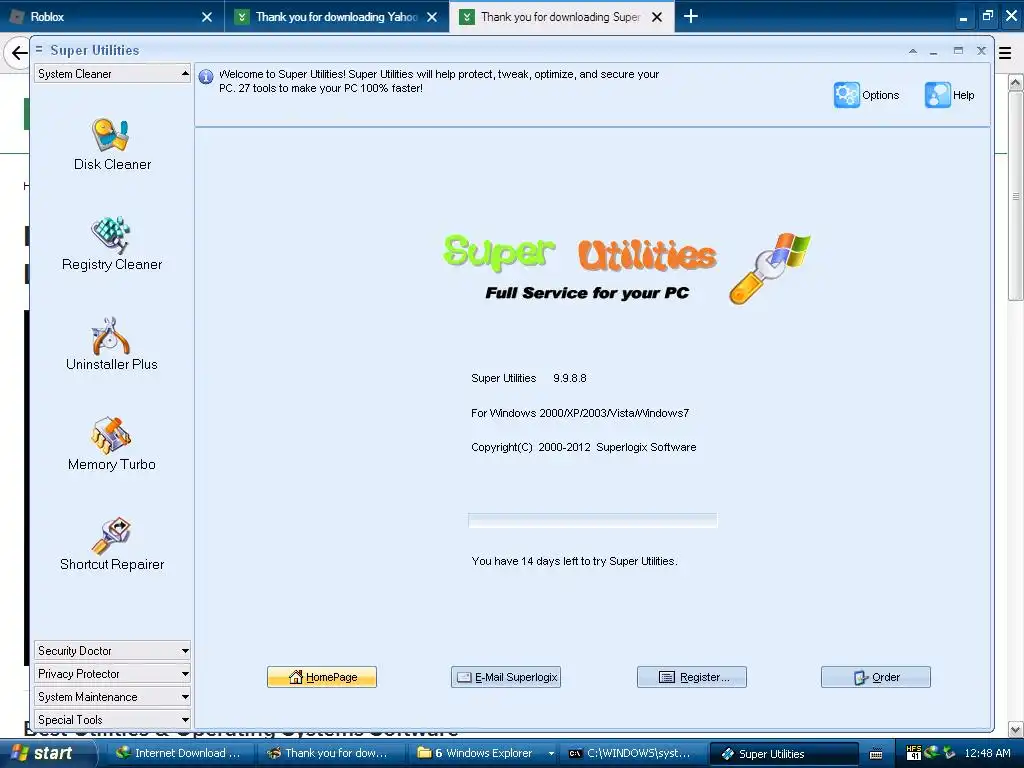Viewport: 1024px width, 768px height.
Task: Click the E-Mail Superlogix button
Action: (506, 677)
